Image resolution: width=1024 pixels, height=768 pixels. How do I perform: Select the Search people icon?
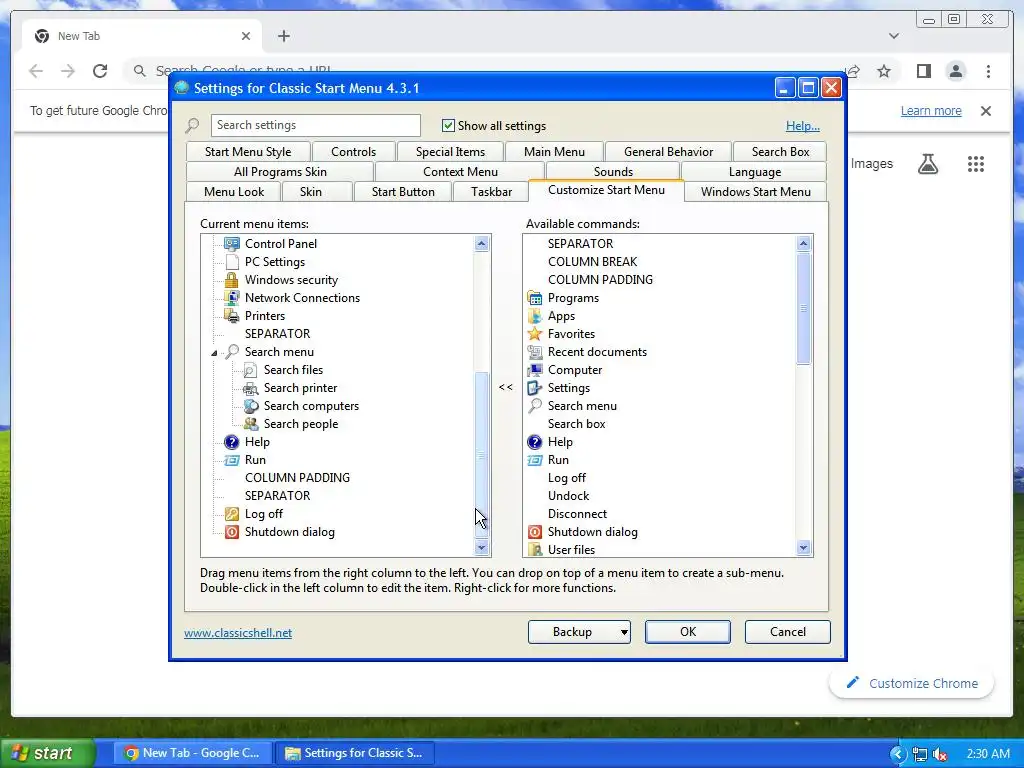250,424
